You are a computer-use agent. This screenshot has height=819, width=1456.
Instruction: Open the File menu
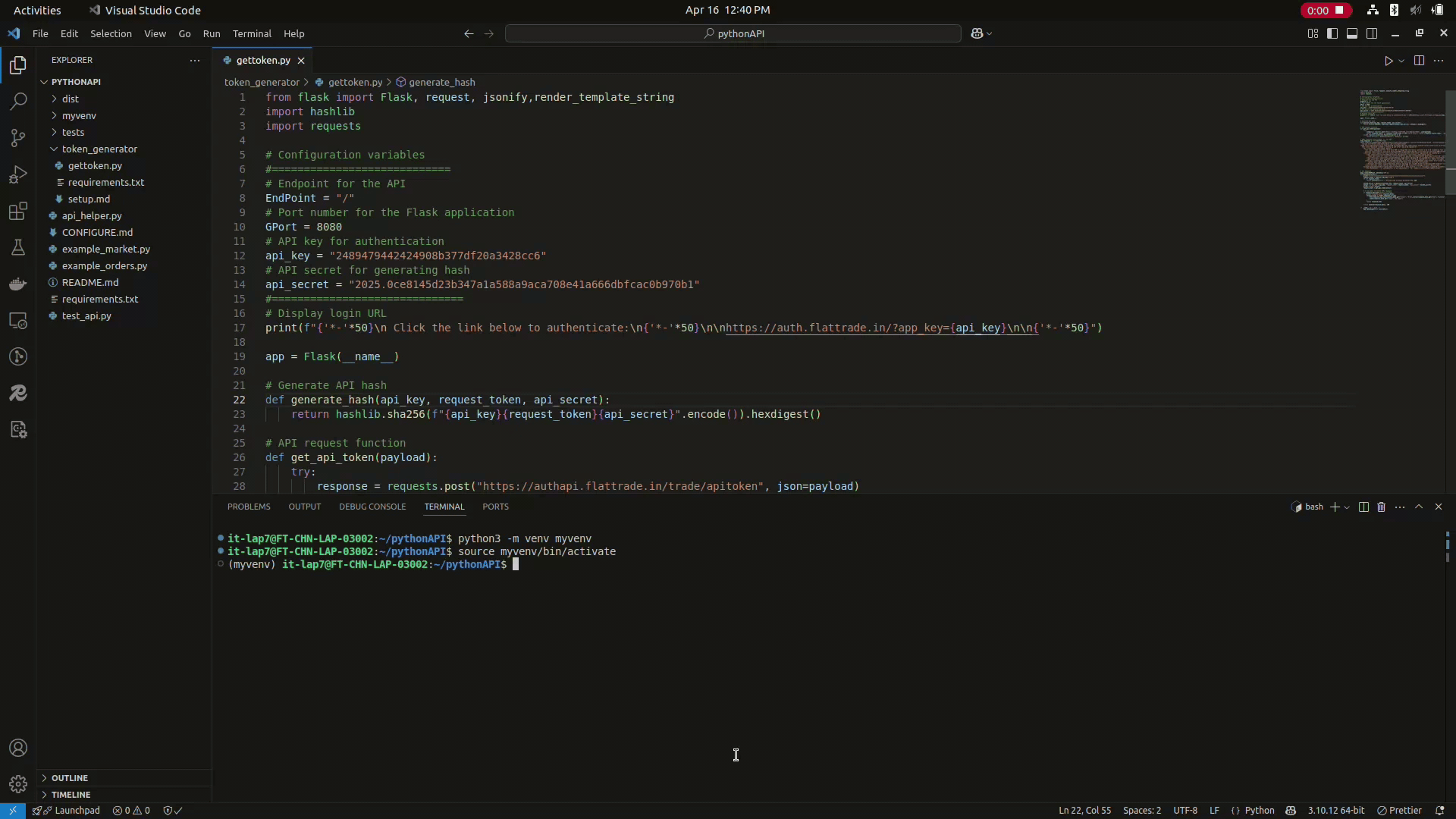point(40,33)
